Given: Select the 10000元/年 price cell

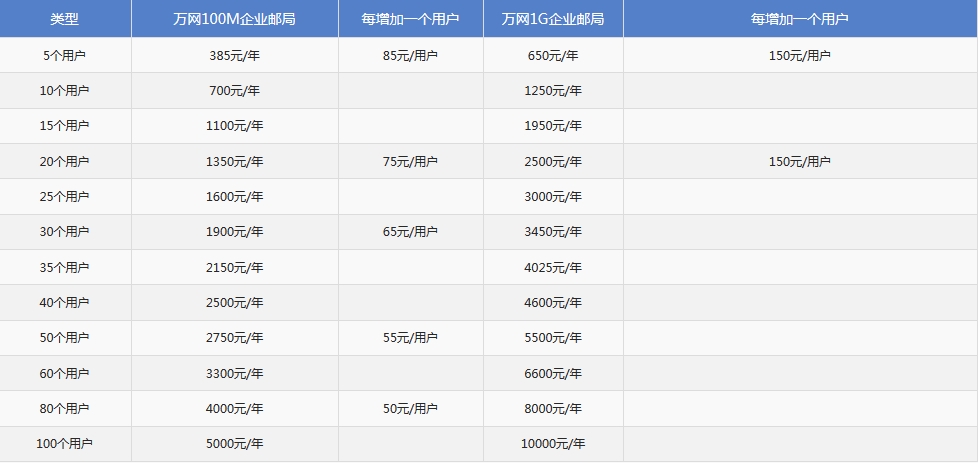Looking at the screenshot, I should 553,444.
